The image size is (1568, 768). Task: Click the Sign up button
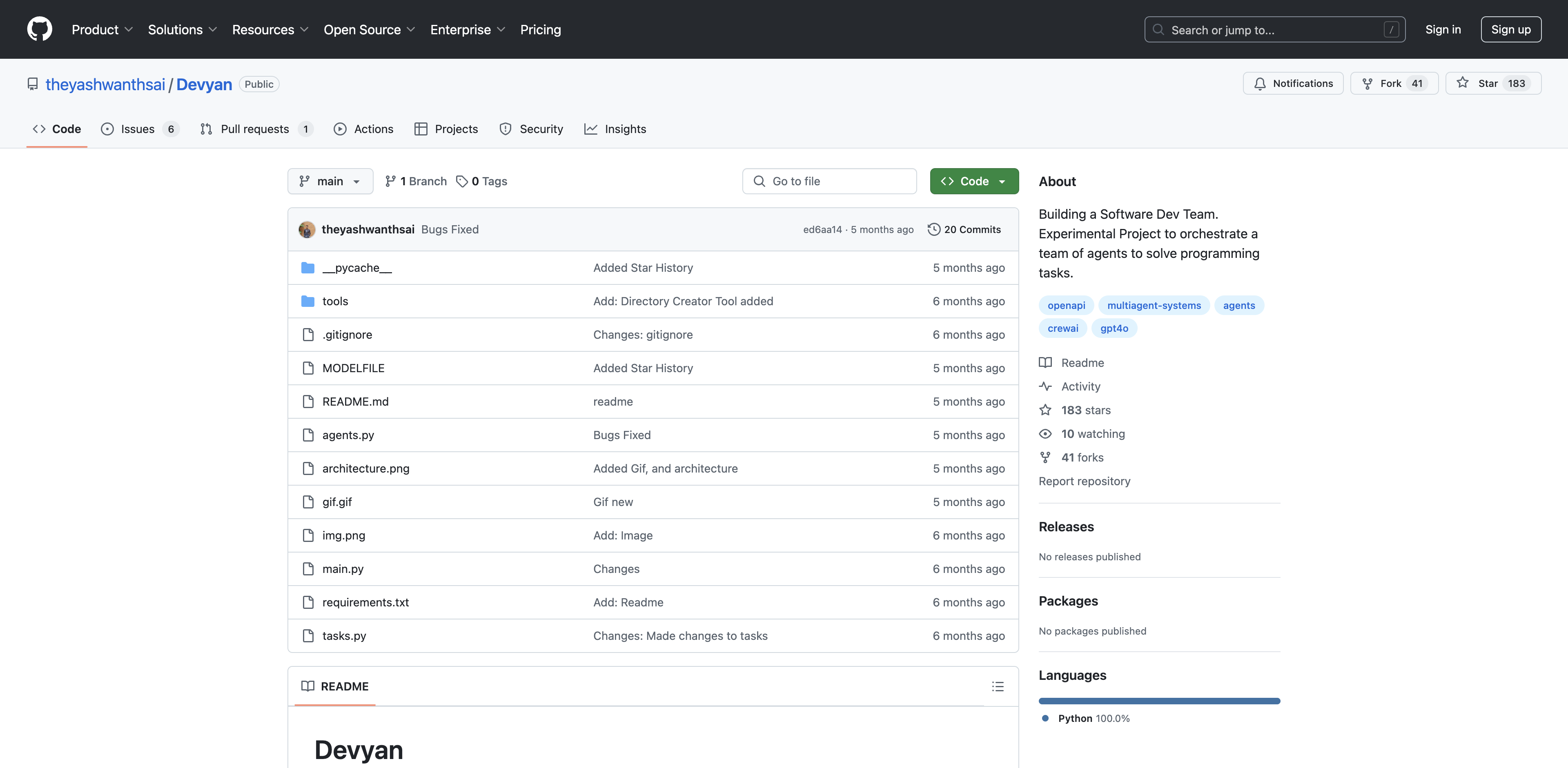click(1511, 29)
